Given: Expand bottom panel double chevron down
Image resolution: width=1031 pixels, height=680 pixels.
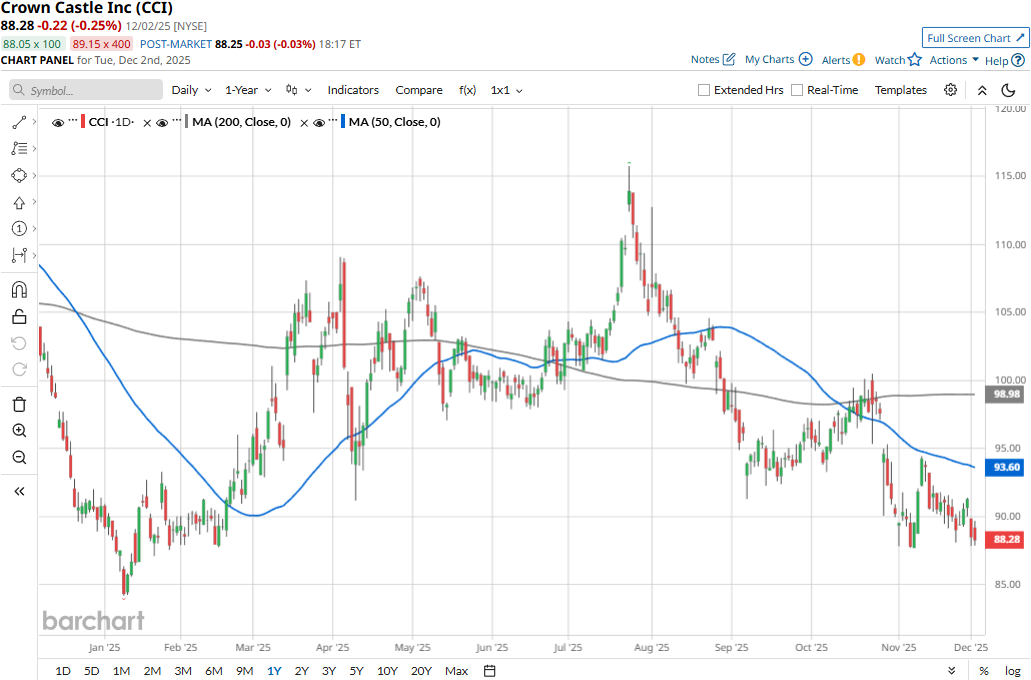Looking at the screenshot, I should coord(951,671).
